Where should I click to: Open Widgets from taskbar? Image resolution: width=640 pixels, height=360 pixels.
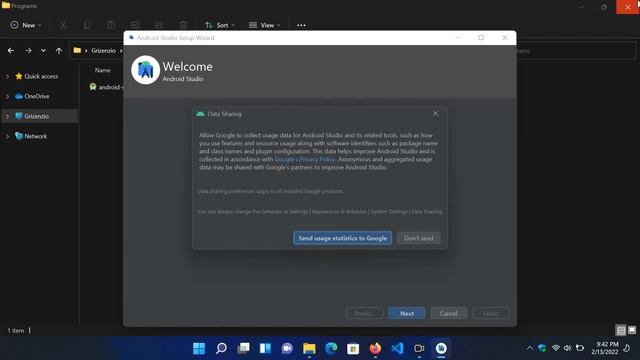tap(265, 348)
